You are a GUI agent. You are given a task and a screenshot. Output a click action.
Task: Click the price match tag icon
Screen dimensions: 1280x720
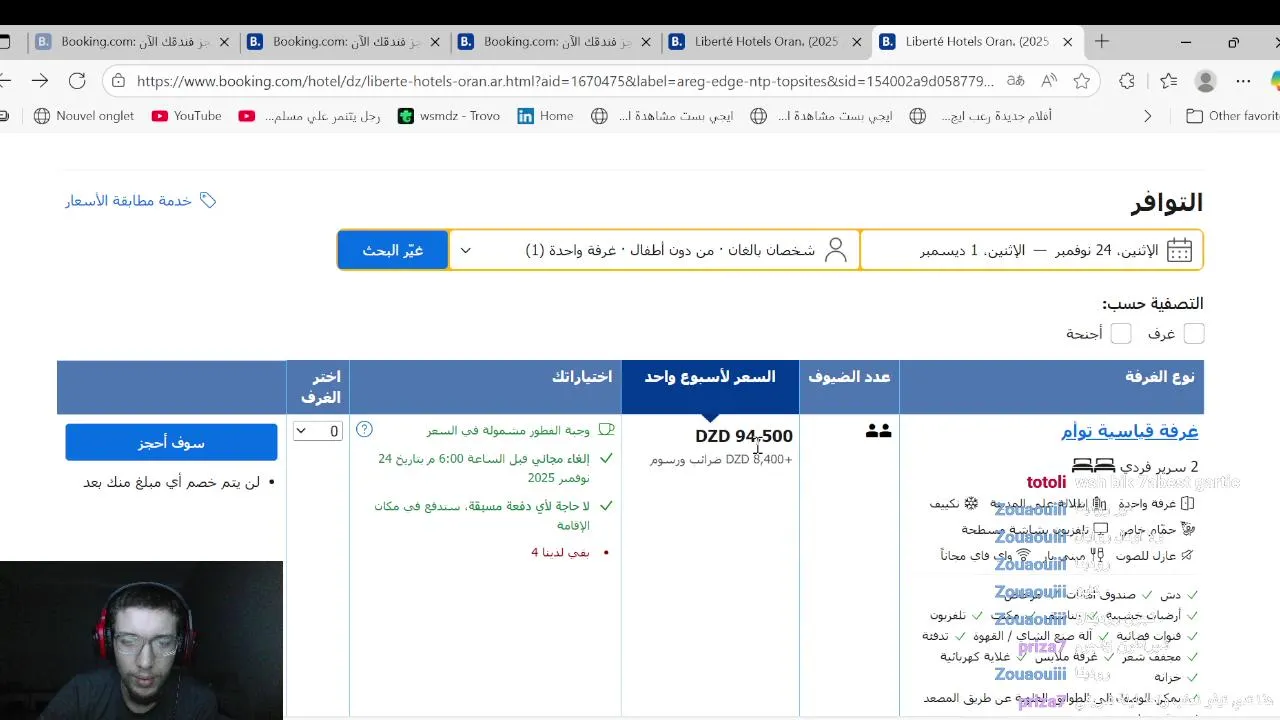tap(208, 200)
